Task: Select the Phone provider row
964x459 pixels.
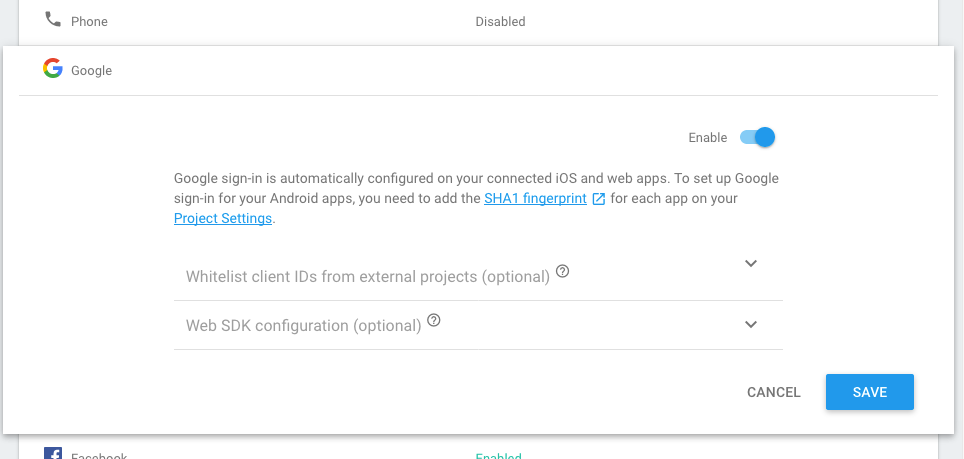Action: [478, 22]
